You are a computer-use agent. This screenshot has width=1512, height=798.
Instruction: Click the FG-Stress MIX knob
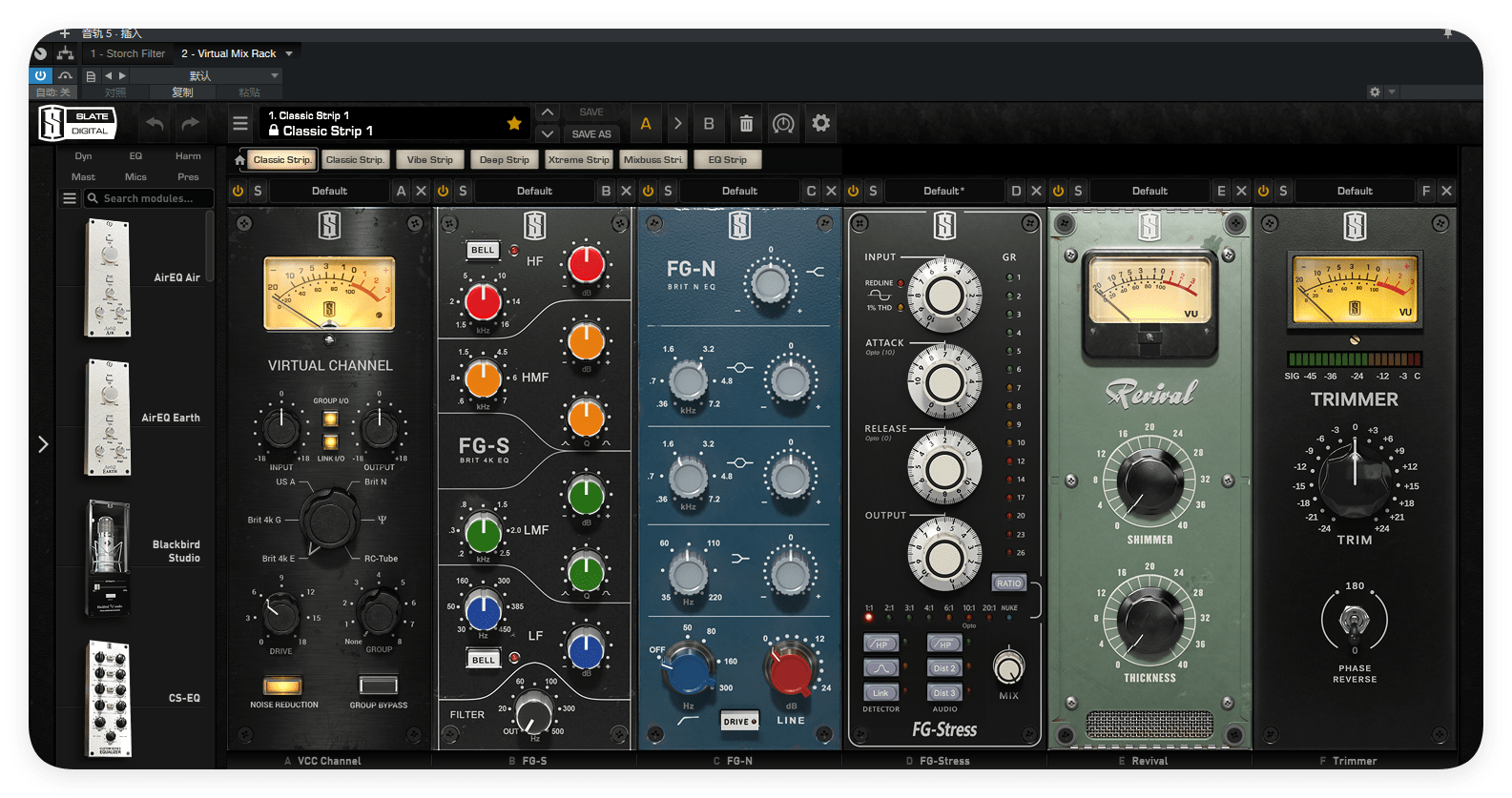click(1008, 667)
